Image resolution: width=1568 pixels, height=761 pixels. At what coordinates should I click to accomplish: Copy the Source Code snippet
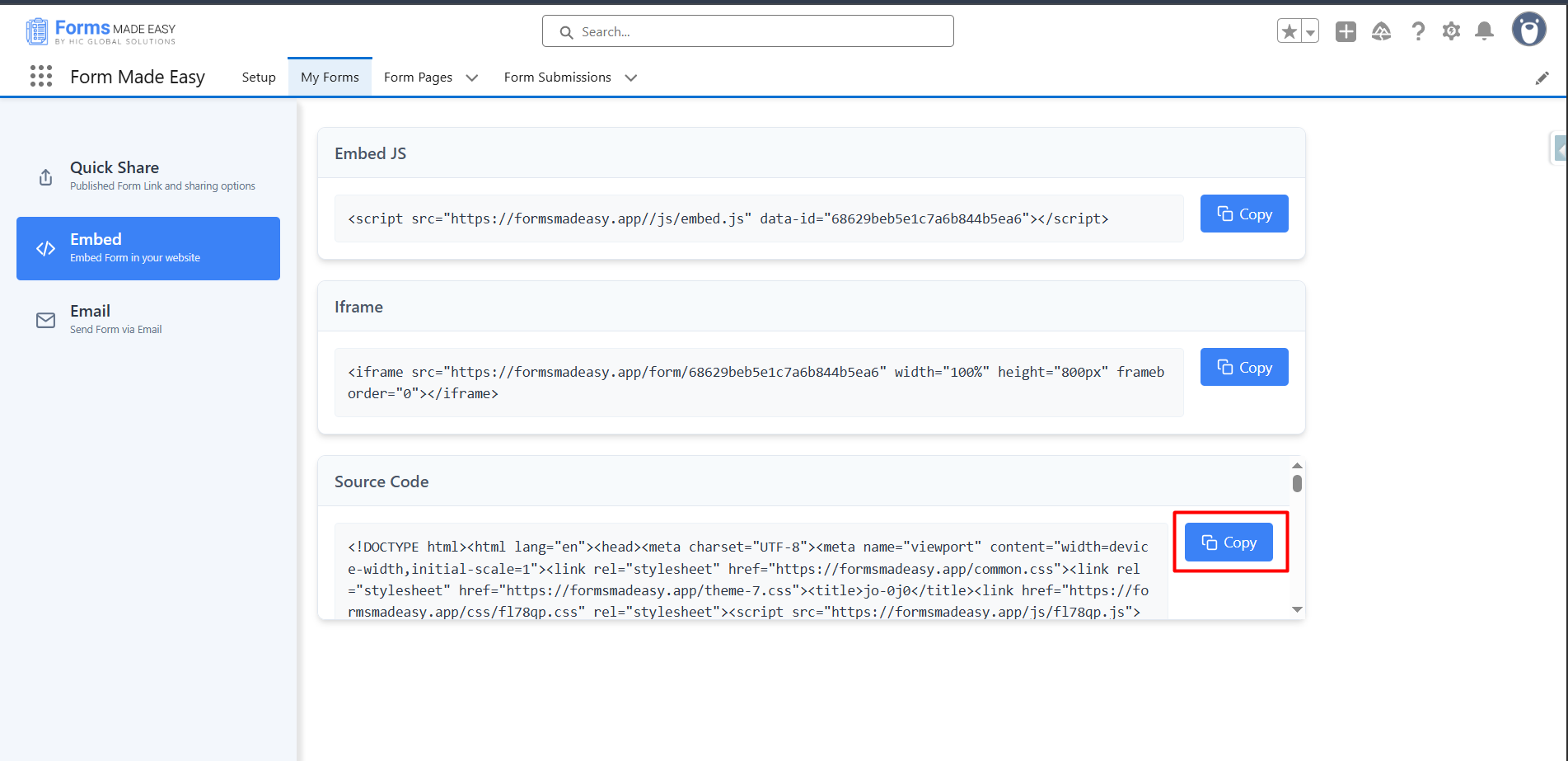point(1229,543)
